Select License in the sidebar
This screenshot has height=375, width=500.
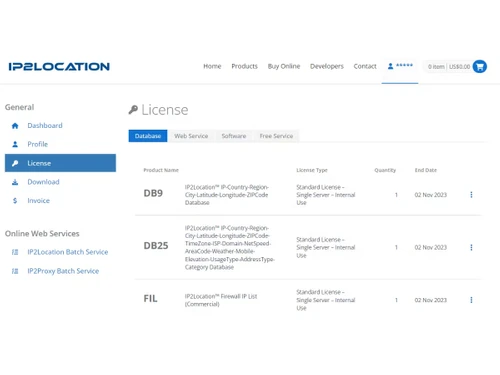(x=60, y=163)
